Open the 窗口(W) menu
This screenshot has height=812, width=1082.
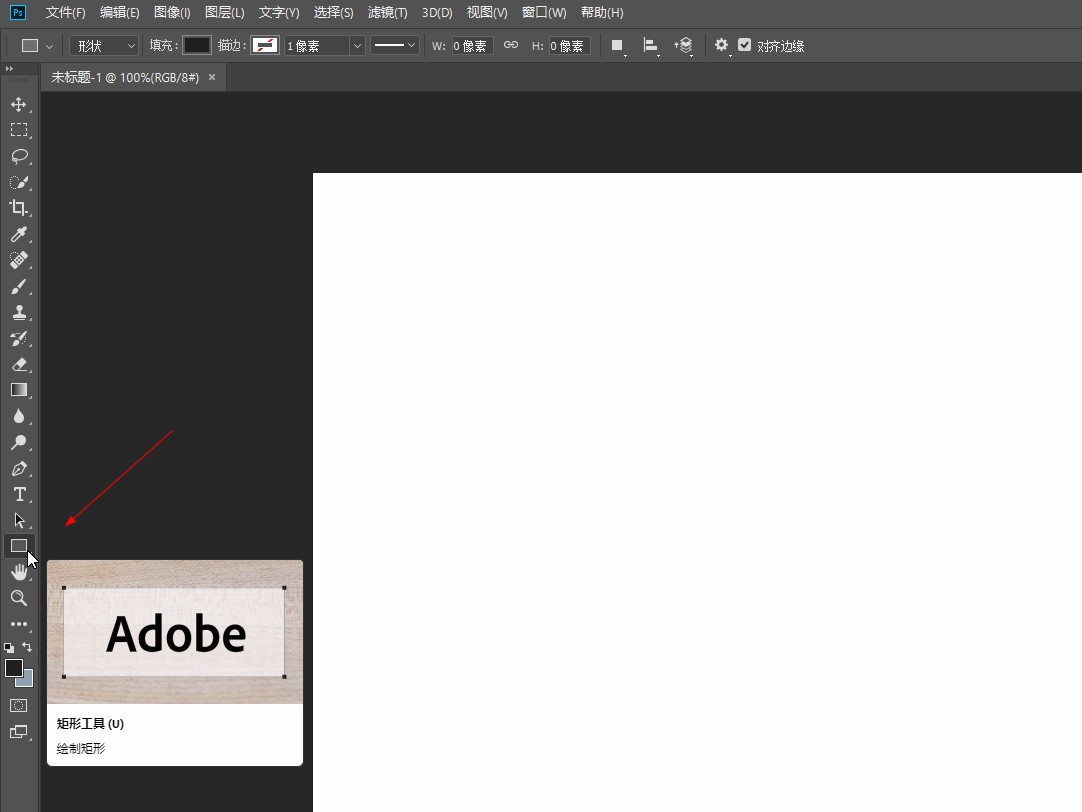(544, 12)
